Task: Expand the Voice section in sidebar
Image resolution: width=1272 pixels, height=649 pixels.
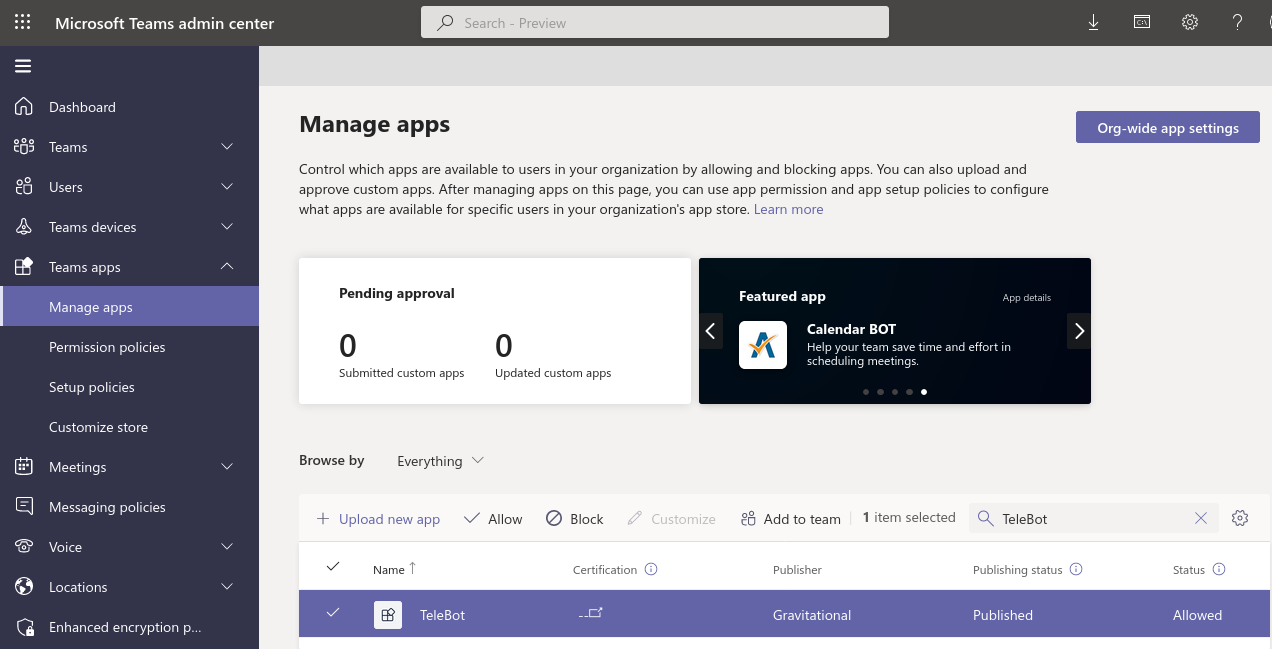Action: tap(226, 547)
